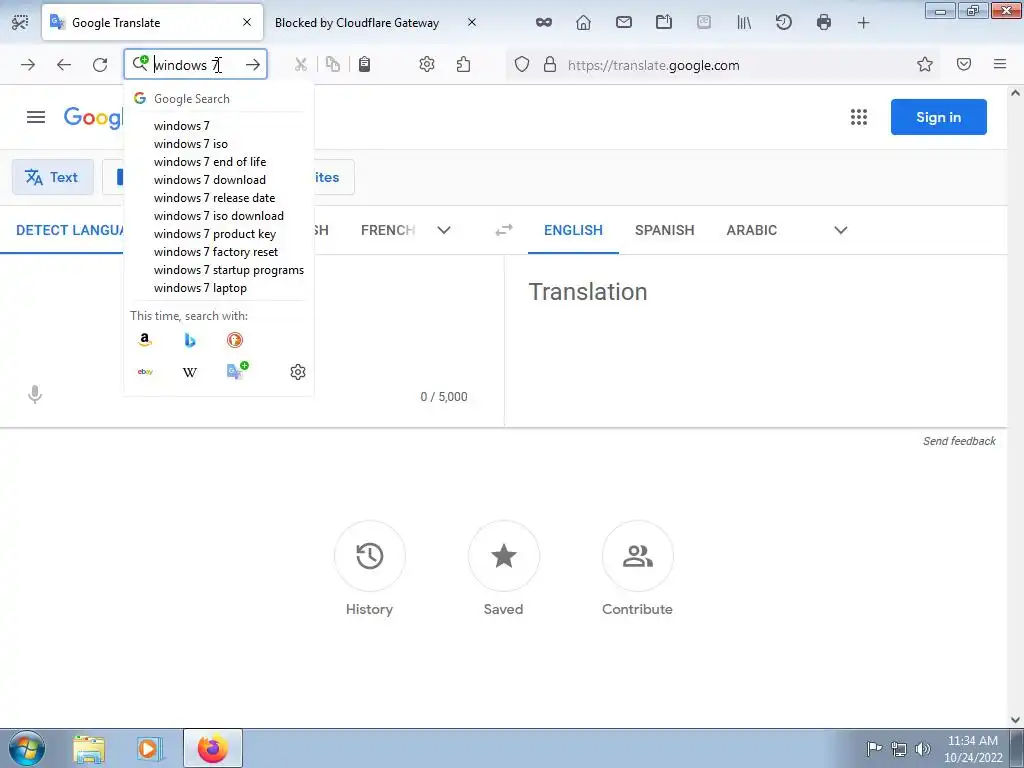This screenshot has height=768, width=1024.
Task: Select FRENCH source language tab
Action: point(388,230)
